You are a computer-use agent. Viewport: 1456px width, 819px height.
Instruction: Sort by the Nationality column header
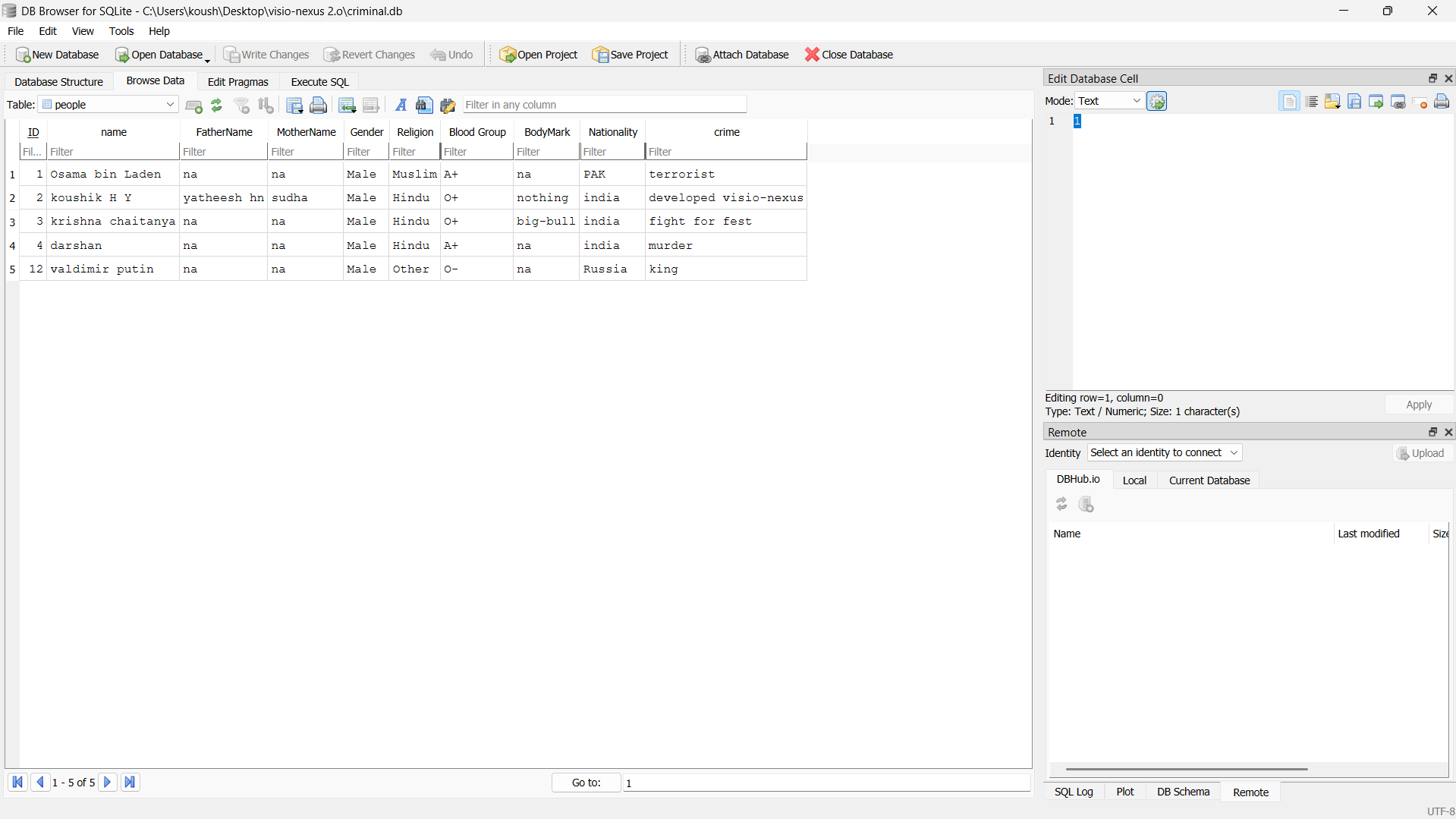[612, 132]
